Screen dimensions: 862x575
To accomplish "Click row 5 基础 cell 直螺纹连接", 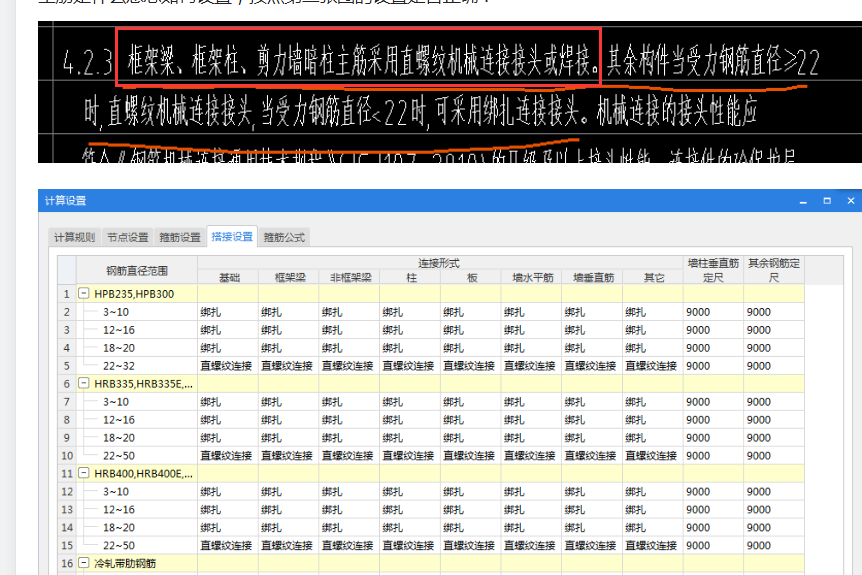I will tap(228, 366).
